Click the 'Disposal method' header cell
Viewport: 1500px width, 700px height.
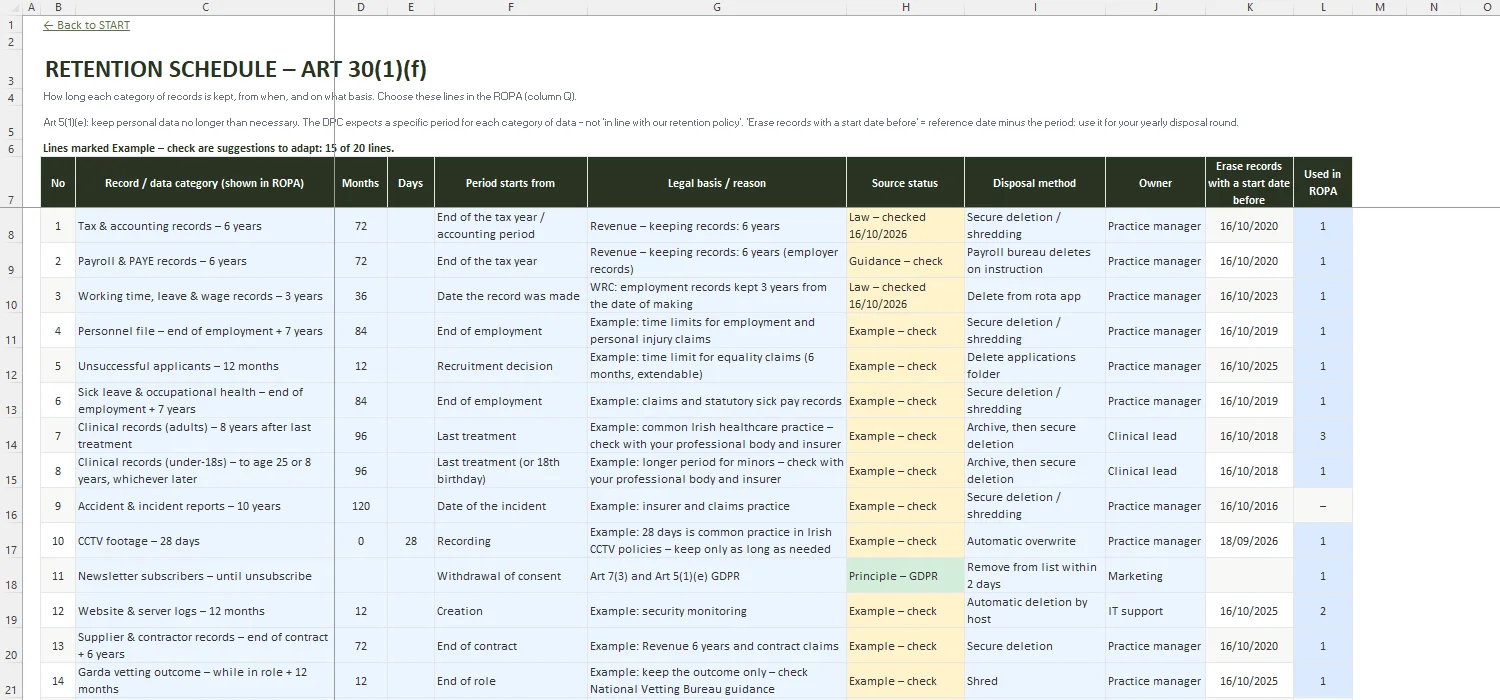point(1035,183)
